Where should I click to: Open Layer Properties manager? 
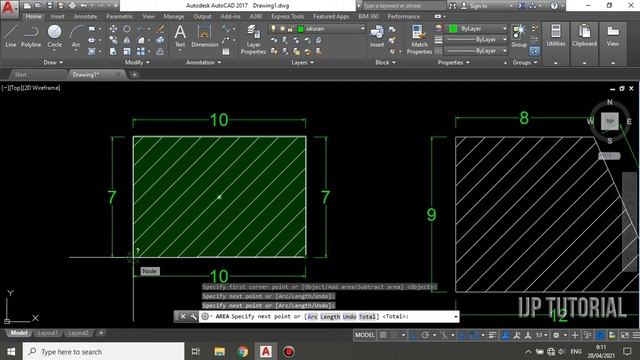click(253, 39)
